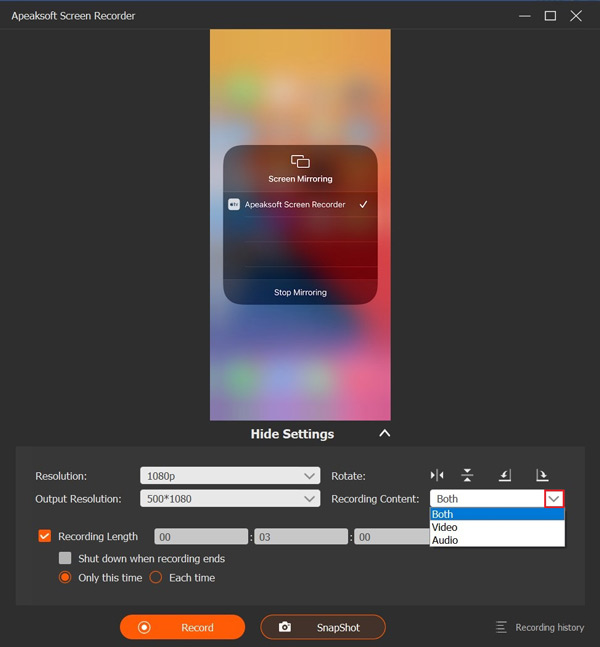The width and height of the screenshot is (600, 647).
Task: Click the Screen Mirroring icon in preview
Action: coord(300,161)
